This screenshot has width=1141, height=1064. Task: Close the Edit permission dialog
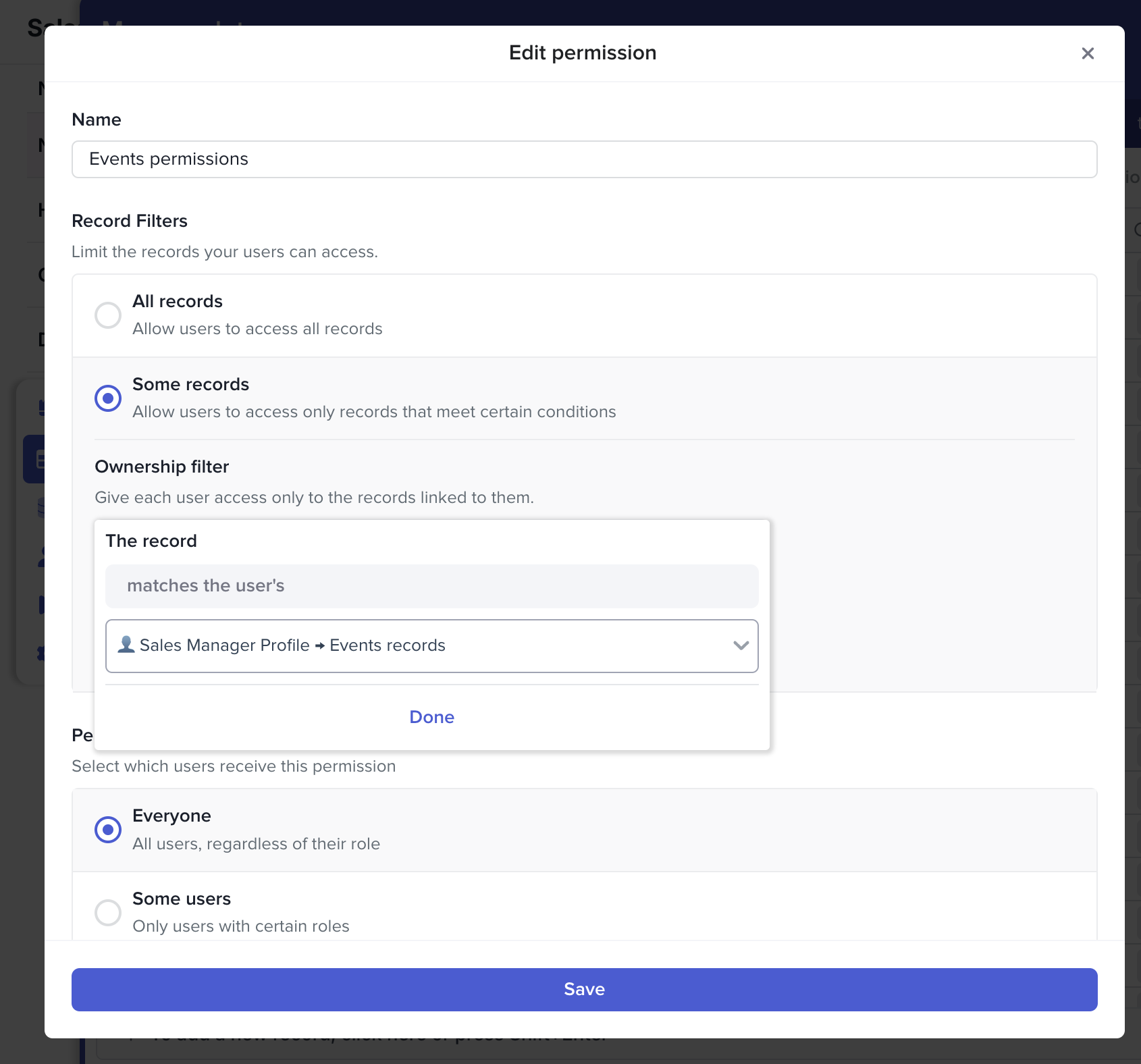point(1087,53)
